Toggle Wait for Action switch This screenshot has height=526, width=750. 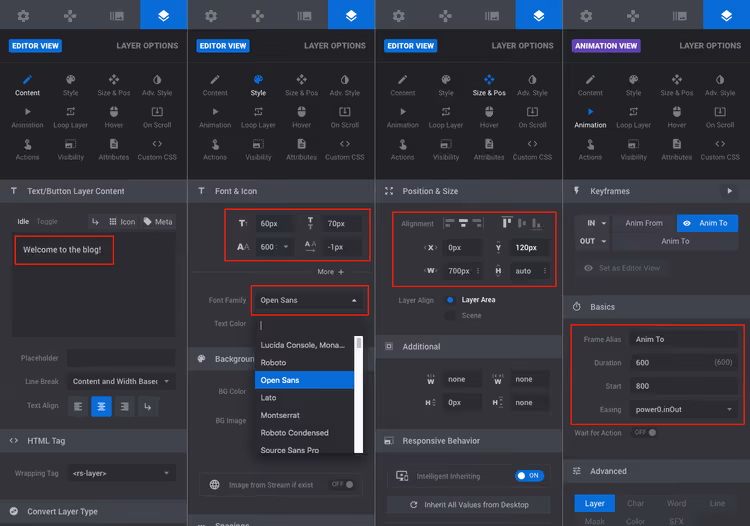pyautogui.click(x=645, y=432)
